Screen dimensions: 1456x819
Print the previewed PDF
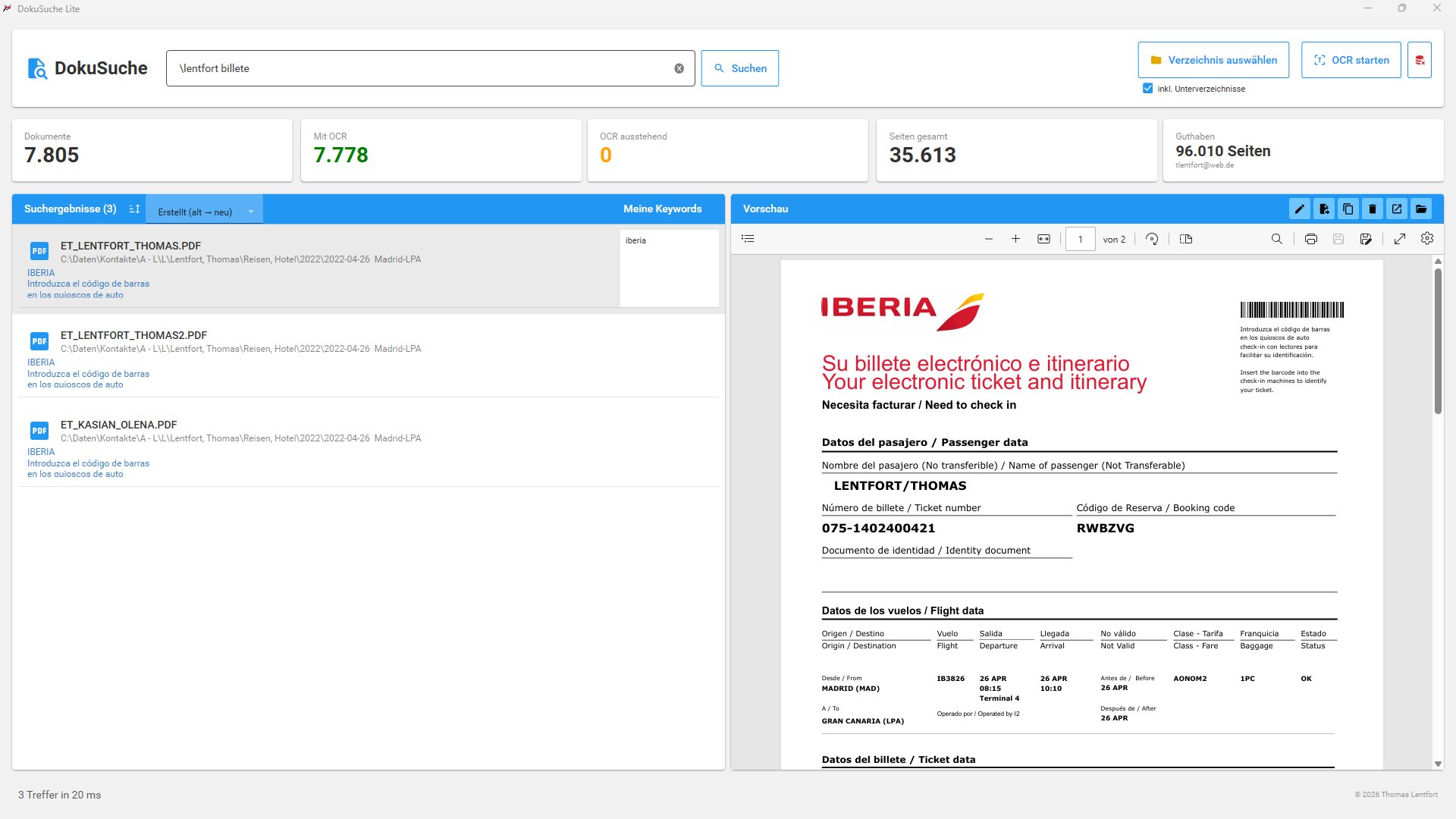pyautogui.click(x=1310, y=239)
